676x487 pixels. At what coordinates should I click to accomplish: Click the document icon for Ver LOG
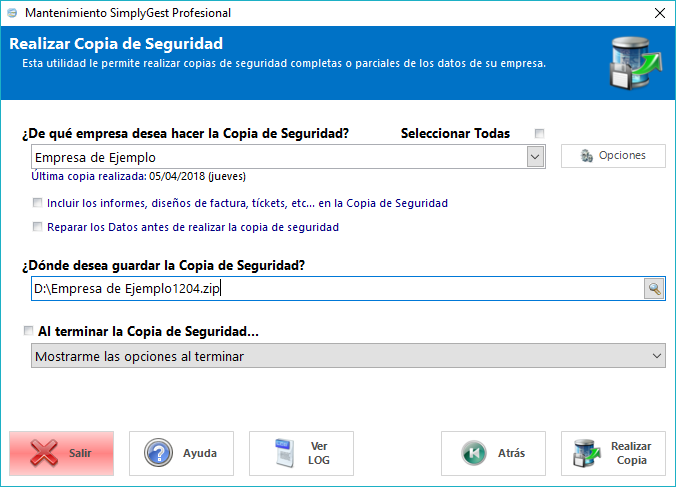point(285,453)
